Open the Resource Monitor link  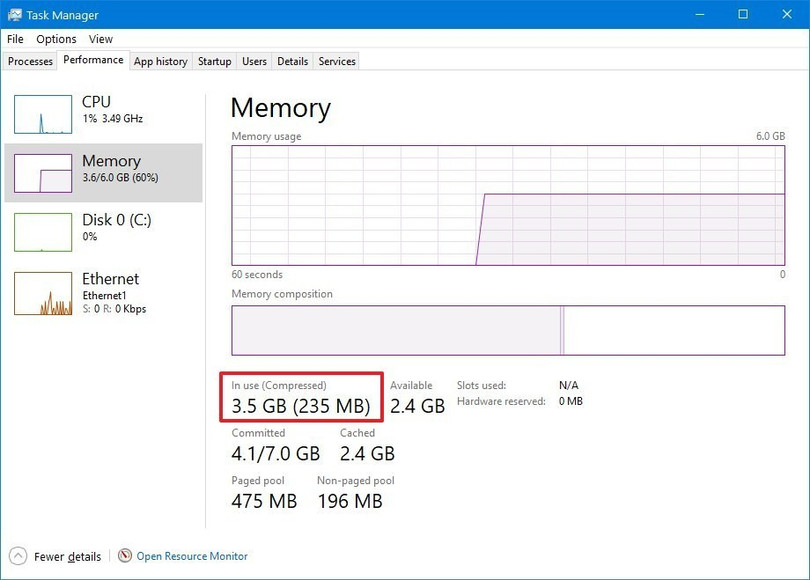coord(192,556)
